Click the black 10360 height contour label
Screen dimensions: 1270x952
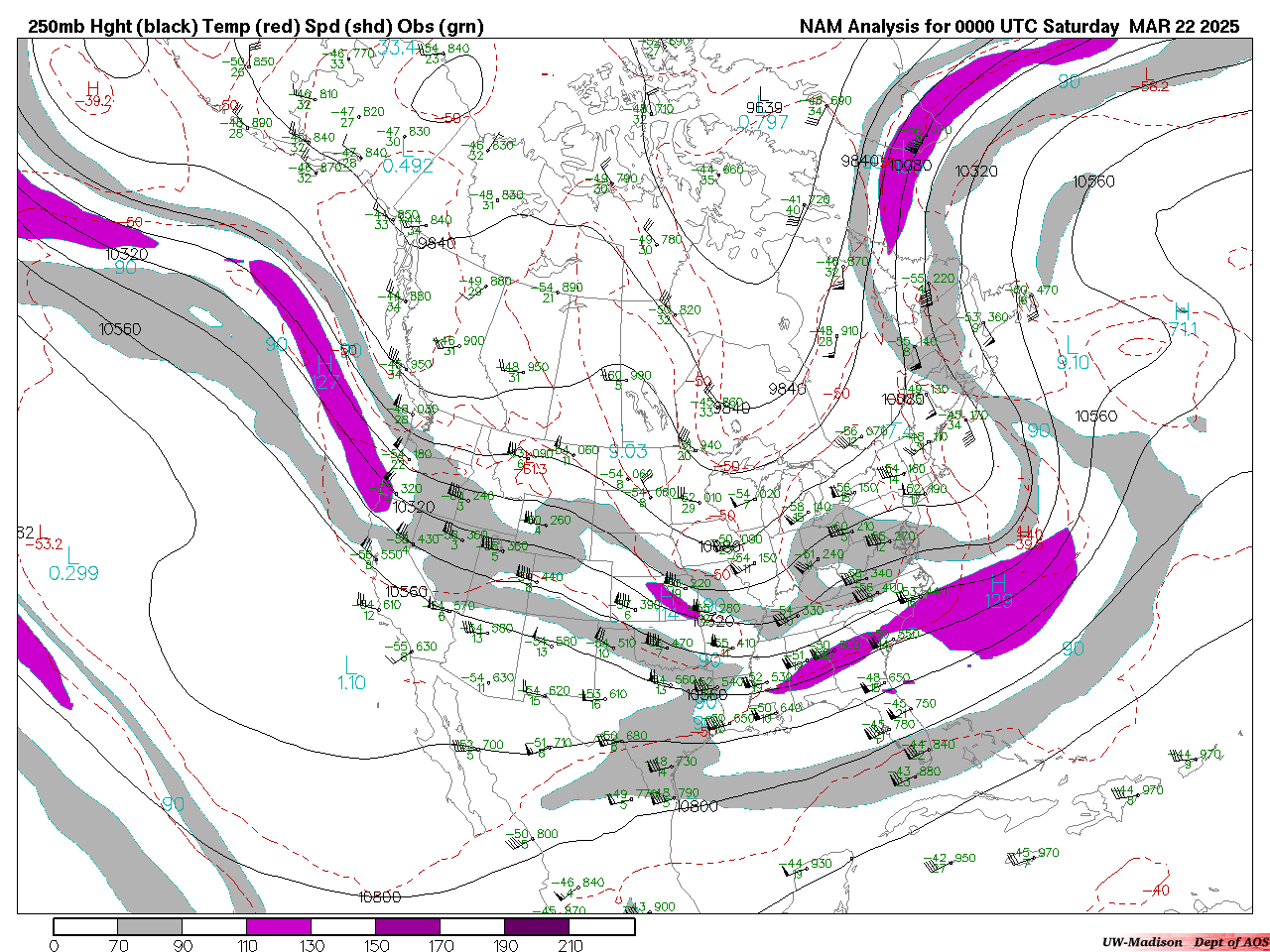click(x=1093, y=181)
